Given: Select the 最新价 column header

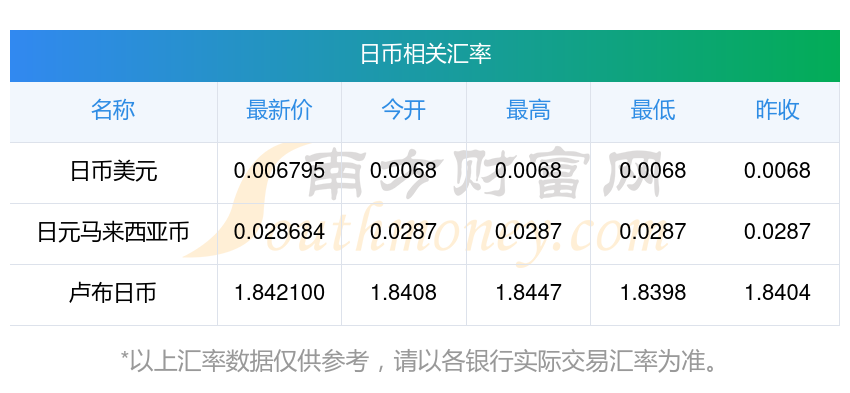Looking at the screenshot, I should pos(279,111).
